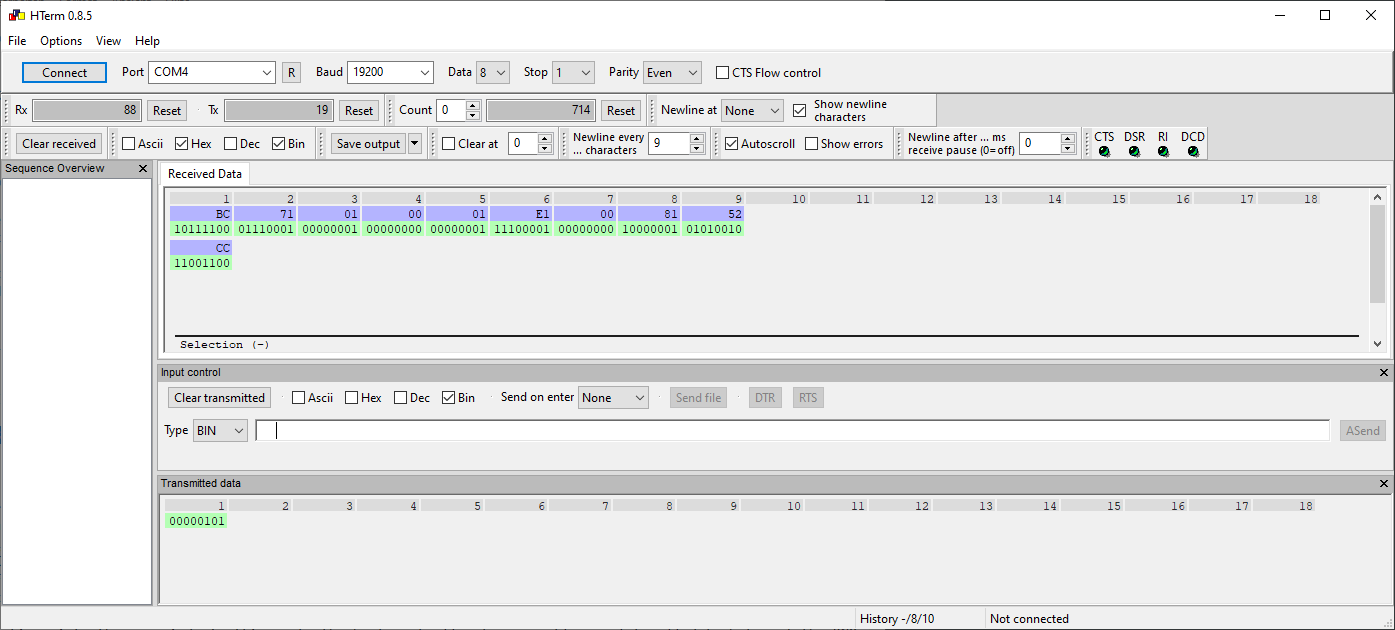Open the Newline at None dropdown
This screenshot has height=630, width=1395.
(x=752, y=111)
